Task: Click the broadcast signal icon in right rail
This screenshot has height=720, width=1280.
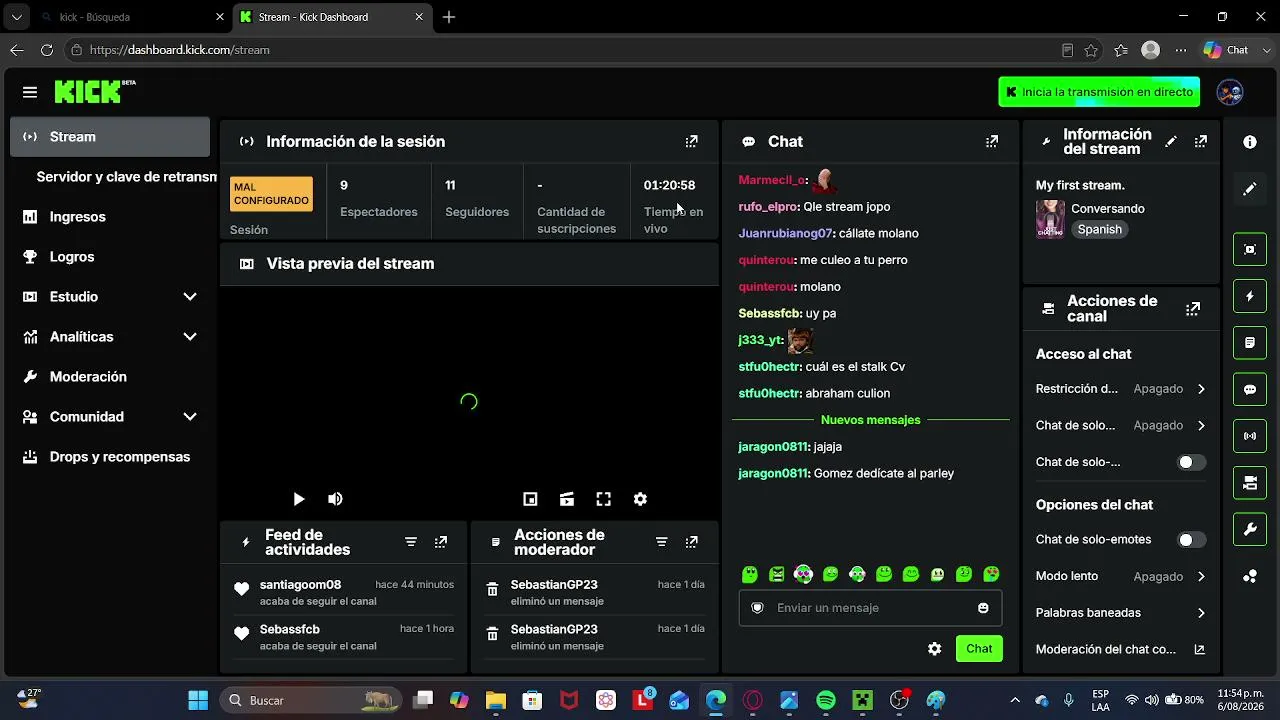Action: tap(1250, 436)
